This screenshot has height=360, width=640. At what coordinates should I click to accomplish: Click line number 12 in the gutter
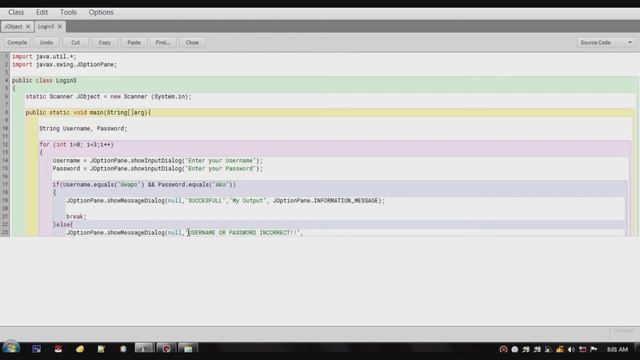coord(5,144)
